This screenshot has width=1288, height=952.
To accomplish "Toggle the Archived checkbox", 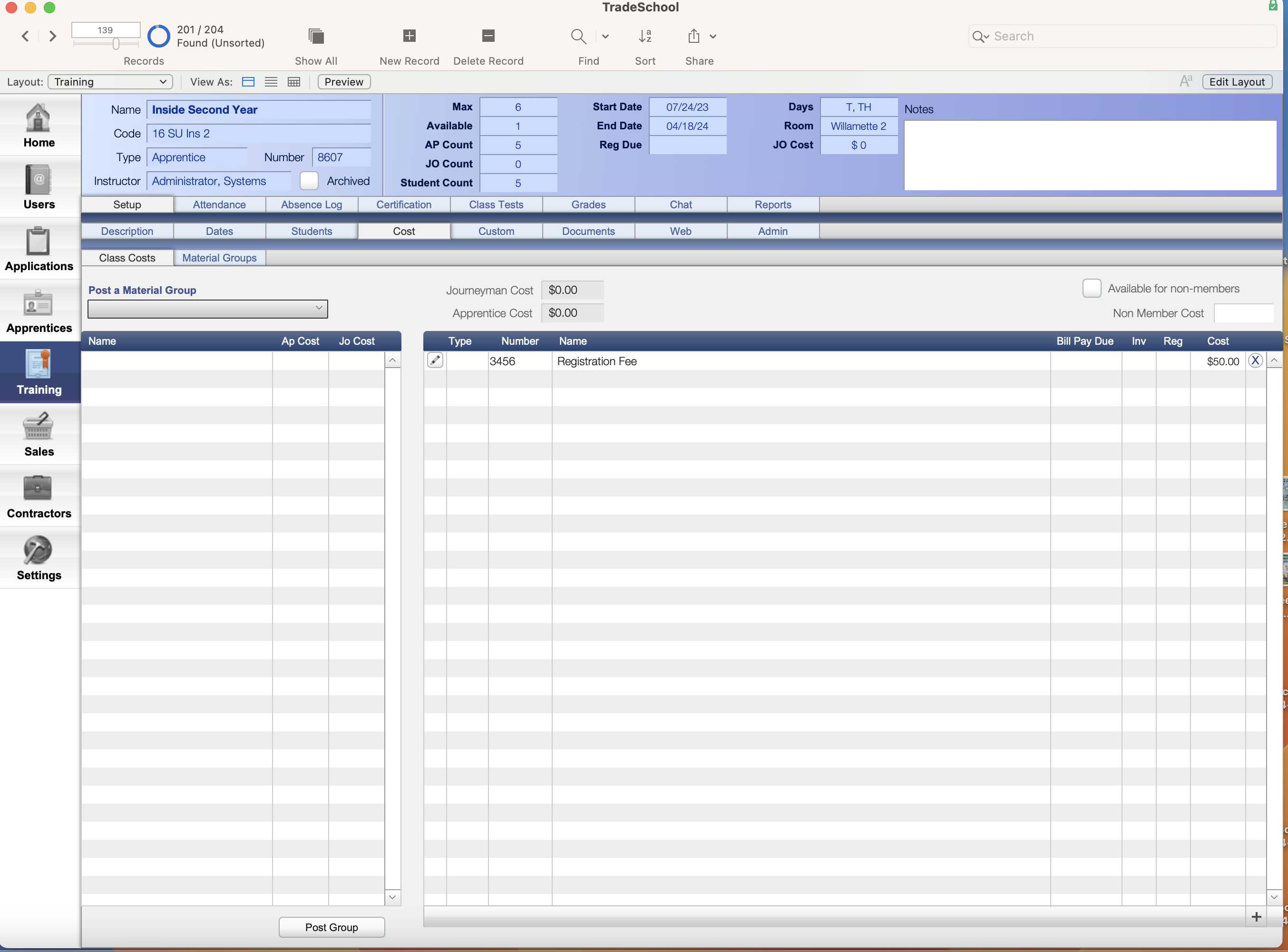I will [x=309, y=181].
